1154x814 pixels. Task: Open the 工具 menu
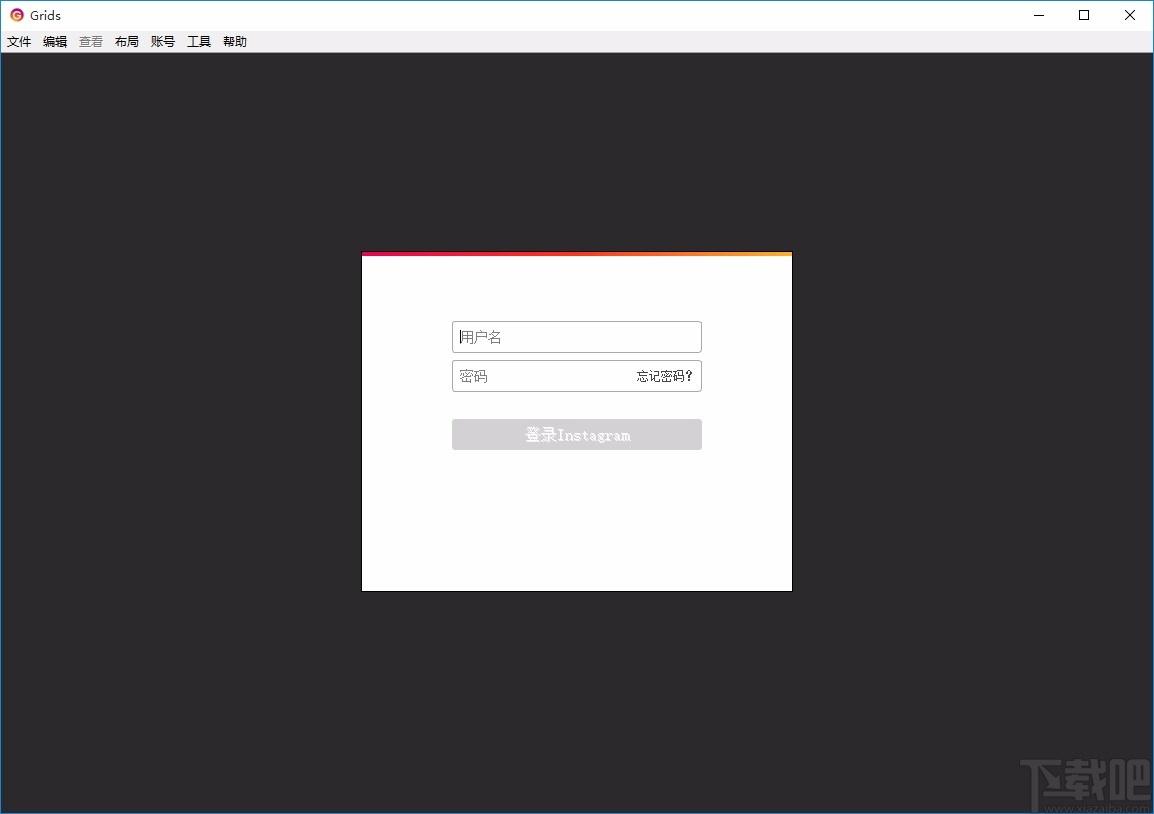tap(199, 42)
